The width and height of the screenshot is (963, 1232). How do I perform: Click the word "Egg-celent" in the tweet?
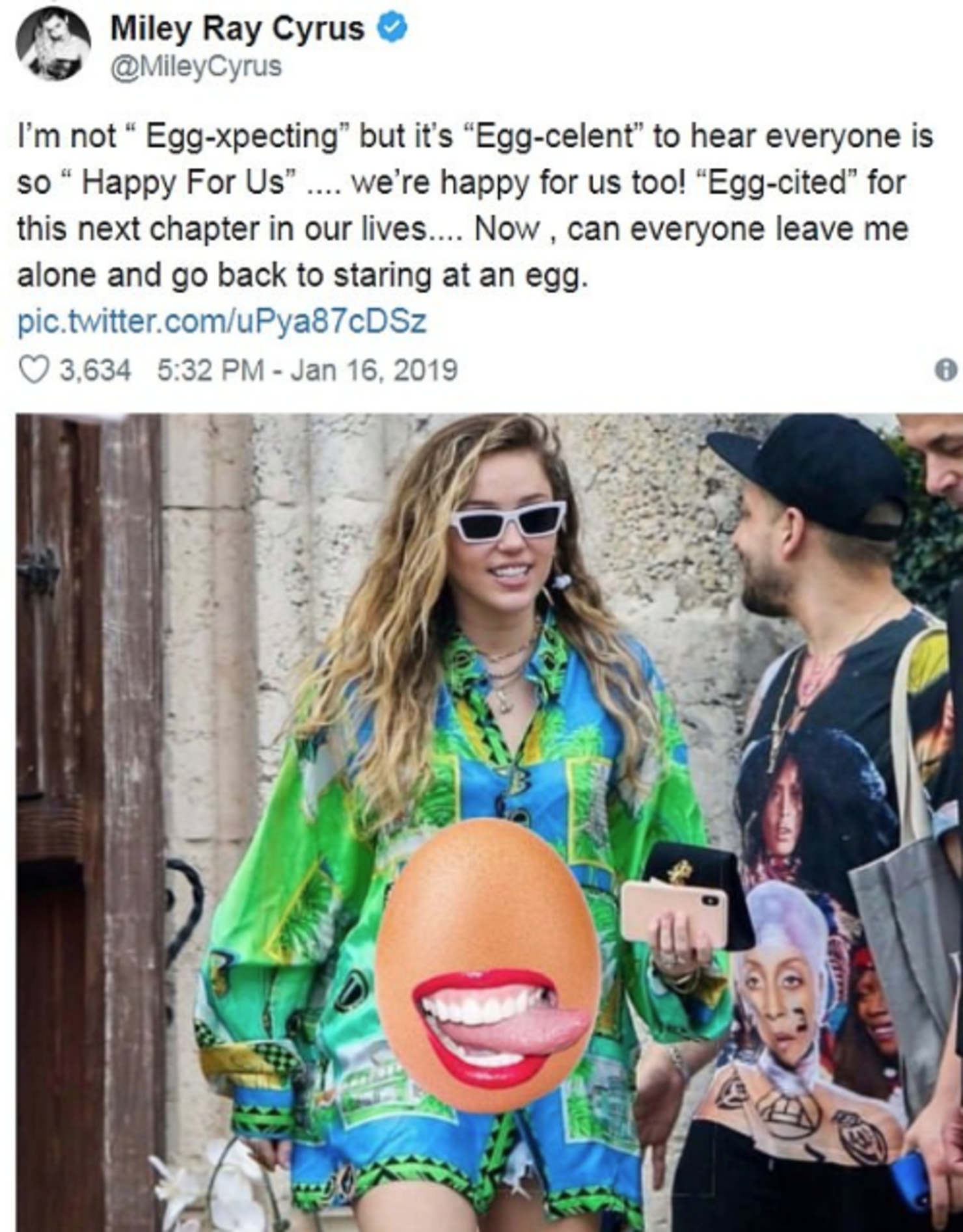point(556,137)
